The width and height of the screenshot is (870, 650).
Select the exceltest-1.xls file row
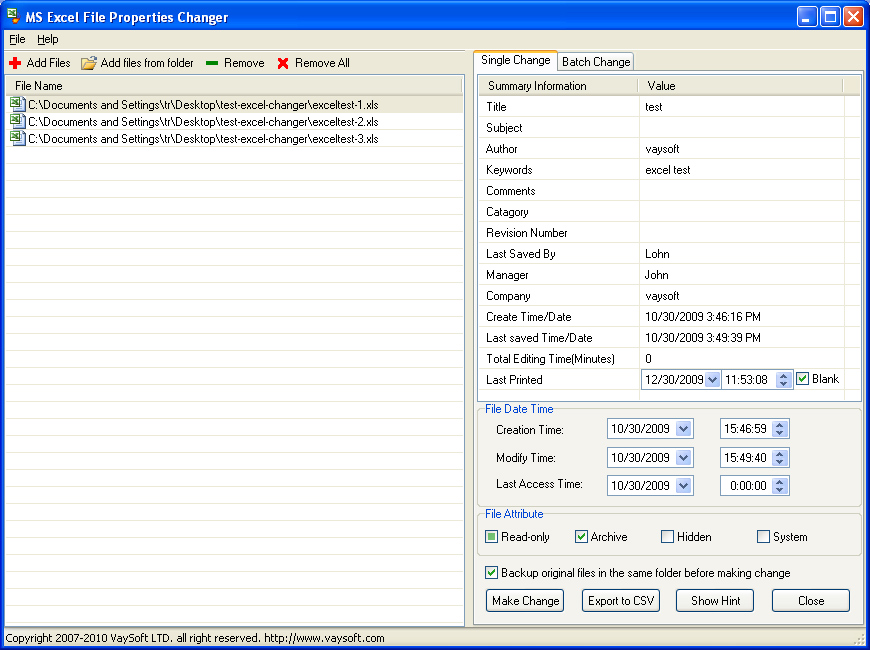click(x=234, y=104)
